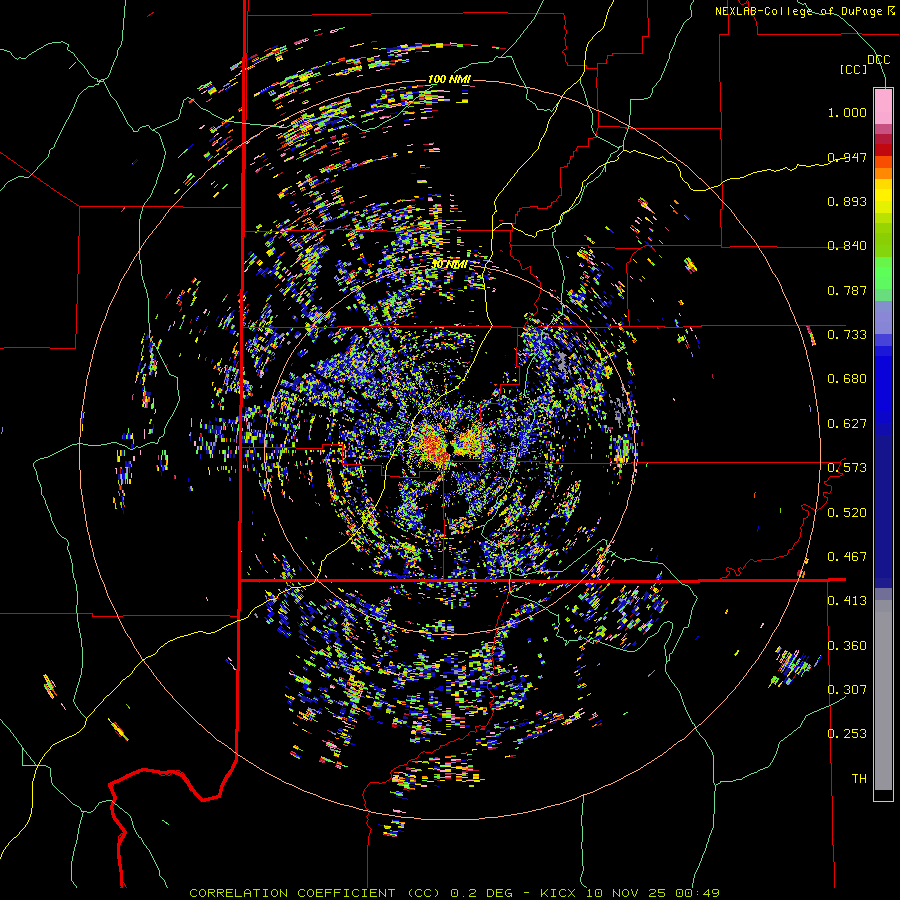This screenshot has width=900, height=900.
Task: Click the 100 NMI range ring label
Action: pyautogui.click(x=449, y=79)
